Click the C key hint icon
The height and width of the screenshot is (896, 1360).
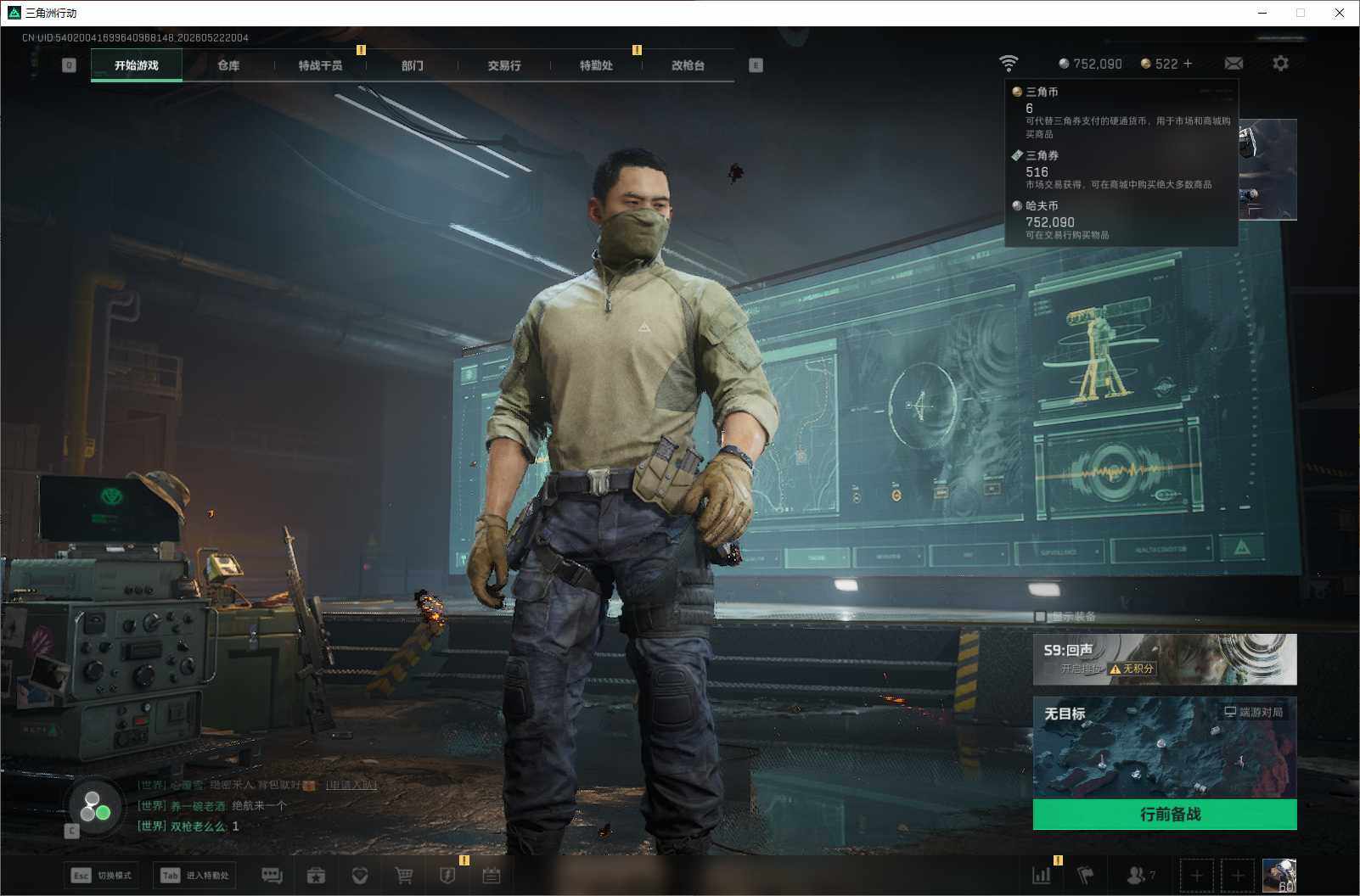click(71, 832)
